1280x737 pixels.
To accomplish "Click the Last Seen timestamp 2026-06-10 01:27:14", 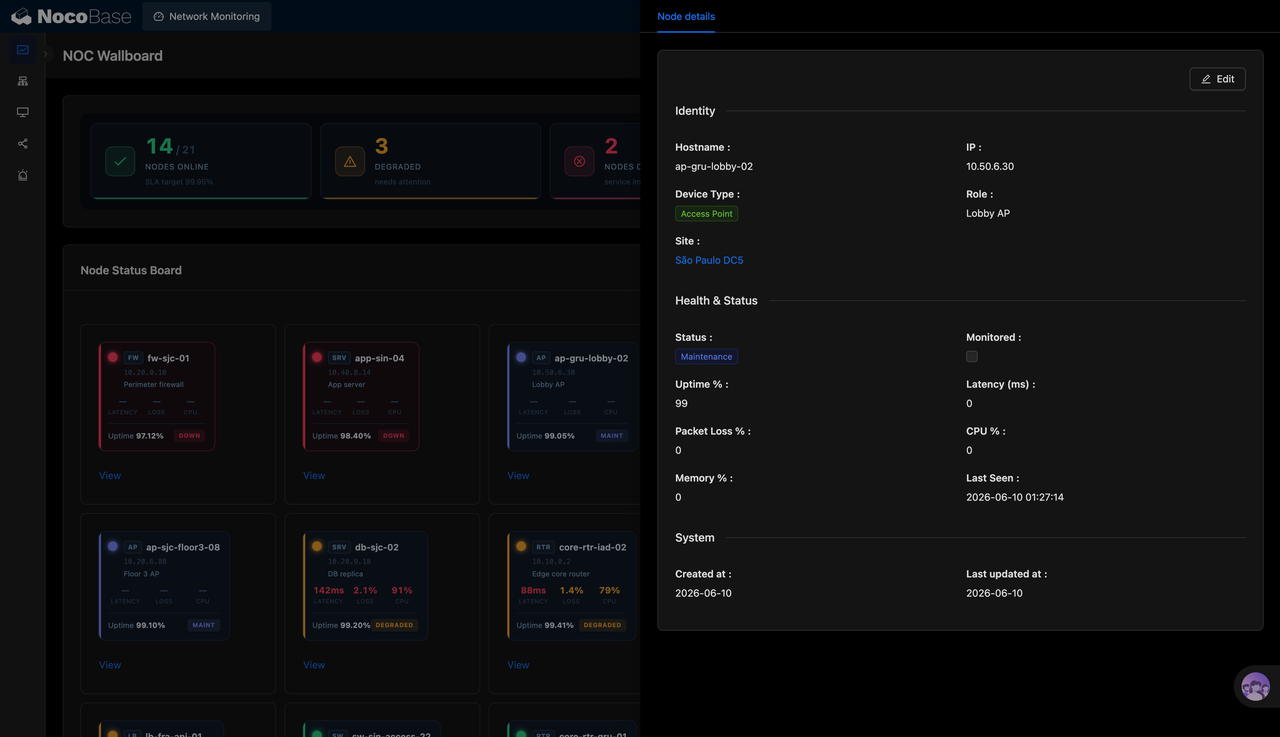I will [x=1015, y=497].
